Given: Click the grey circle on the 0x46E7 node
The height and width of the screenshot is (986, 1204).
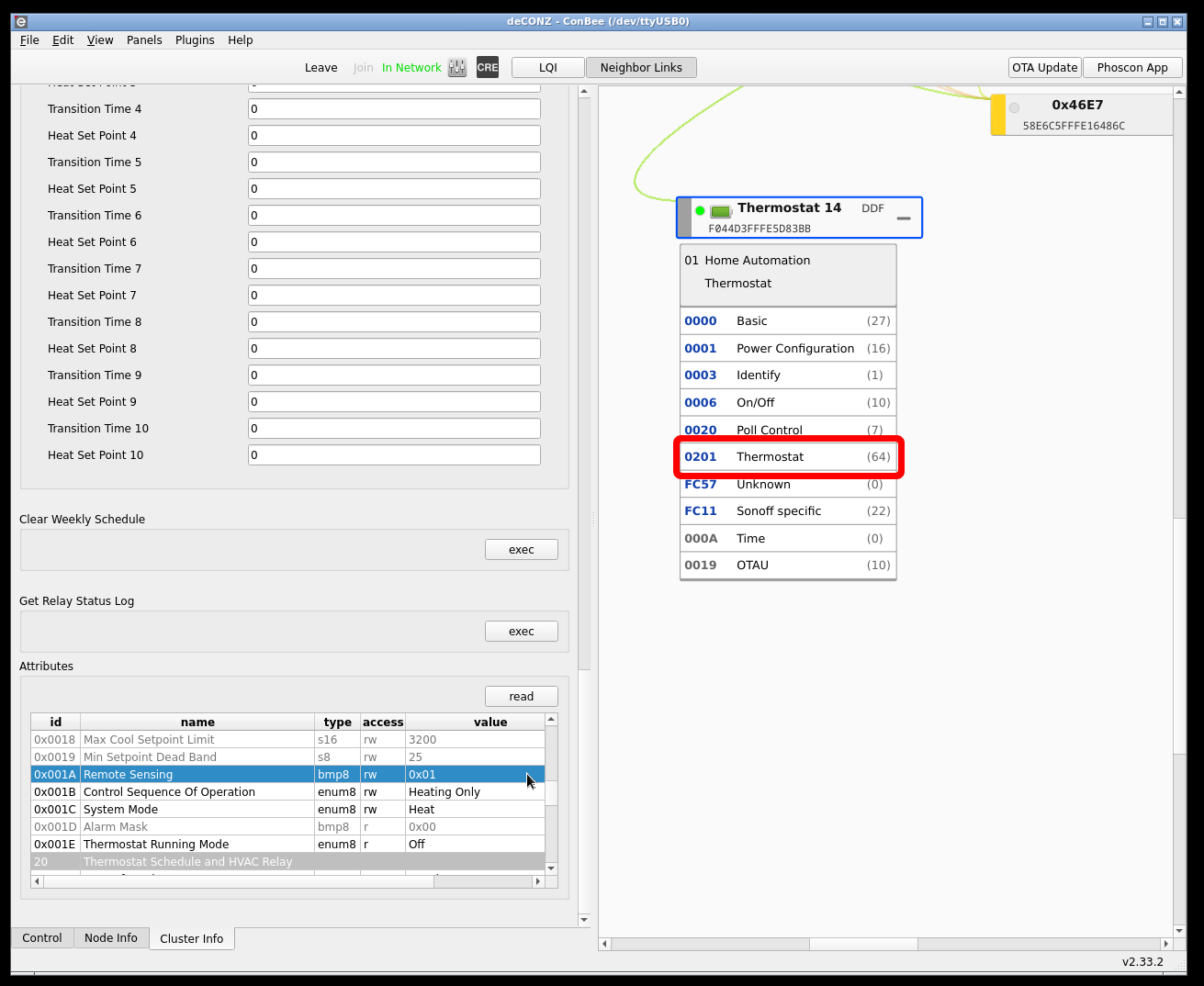Looking at the screenshot, I should click(1014, 107).
